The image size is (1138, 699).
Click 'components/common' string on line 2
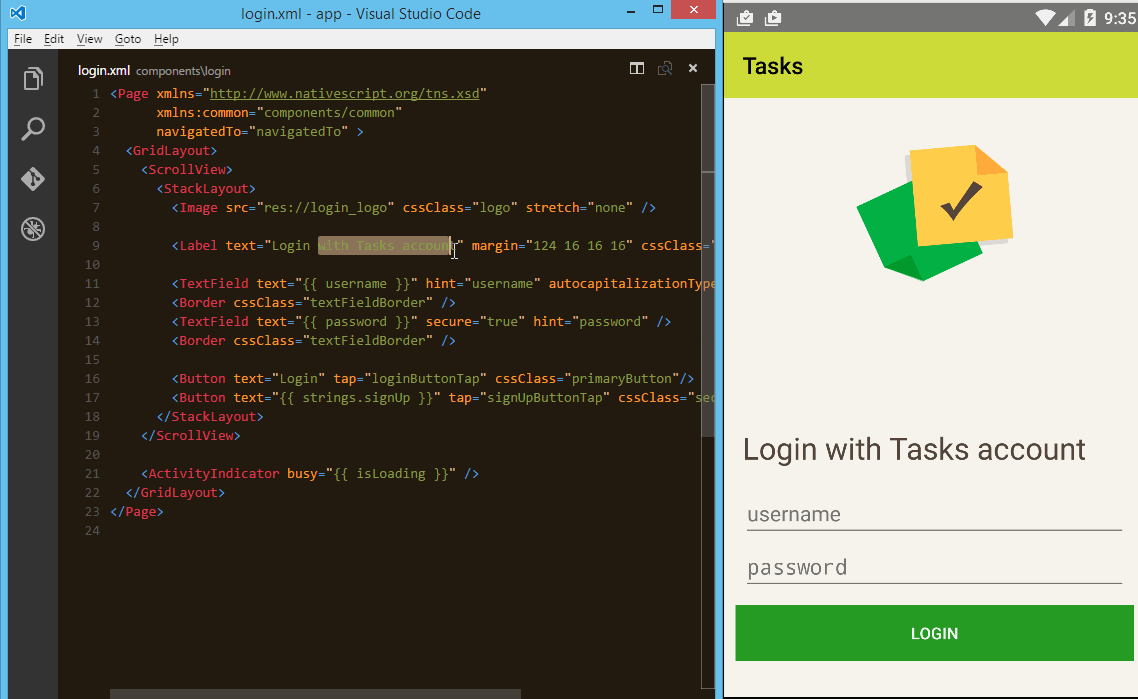tap(329, 113)
